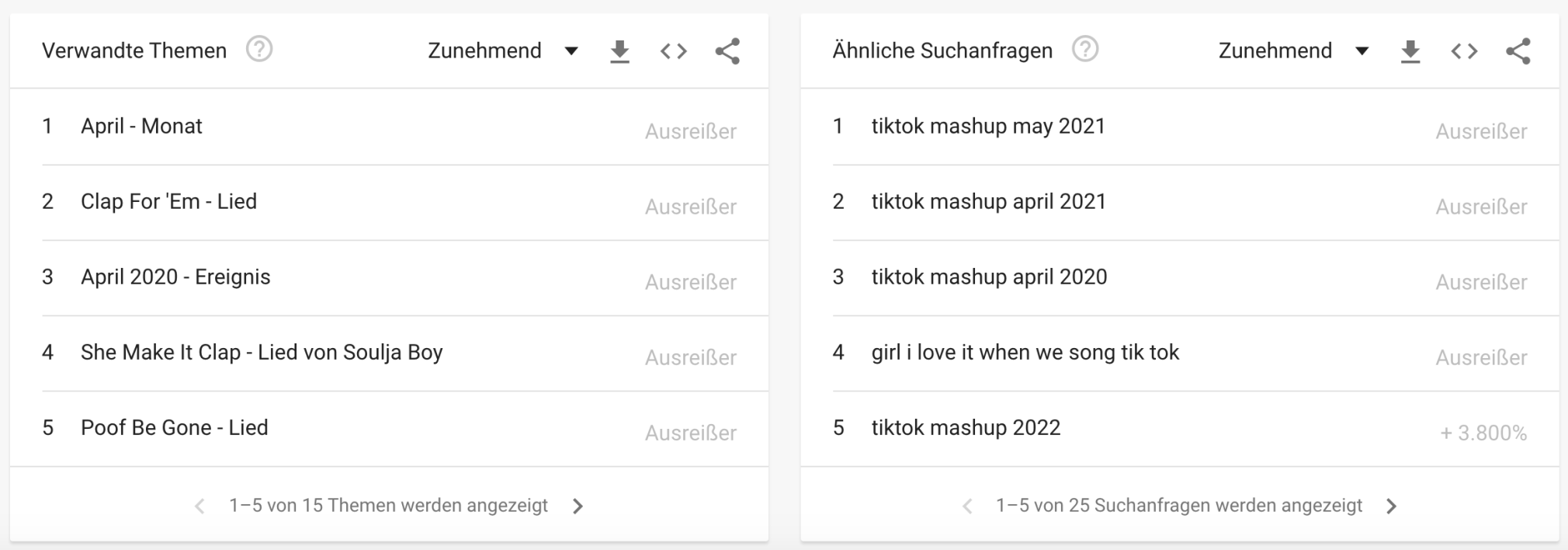Share the Ähnliche Suchanfragen panel
Viewport: 1568px width, 550px height.
click(x=1518, y=50)
